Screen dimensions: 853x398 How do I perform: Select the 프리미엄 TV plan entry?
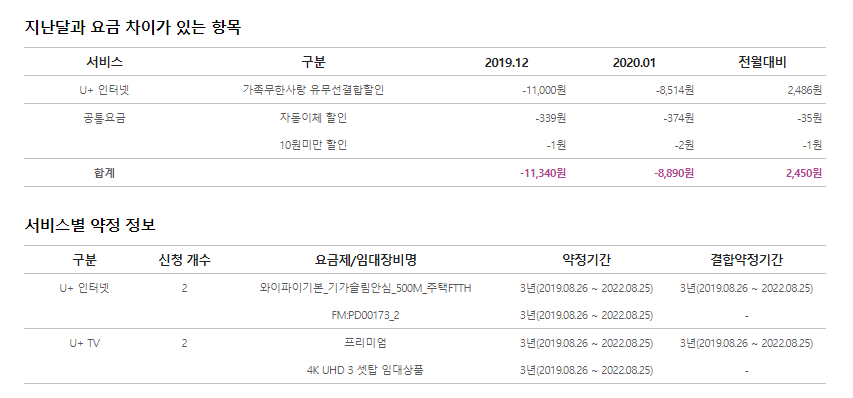pos(366,343)
